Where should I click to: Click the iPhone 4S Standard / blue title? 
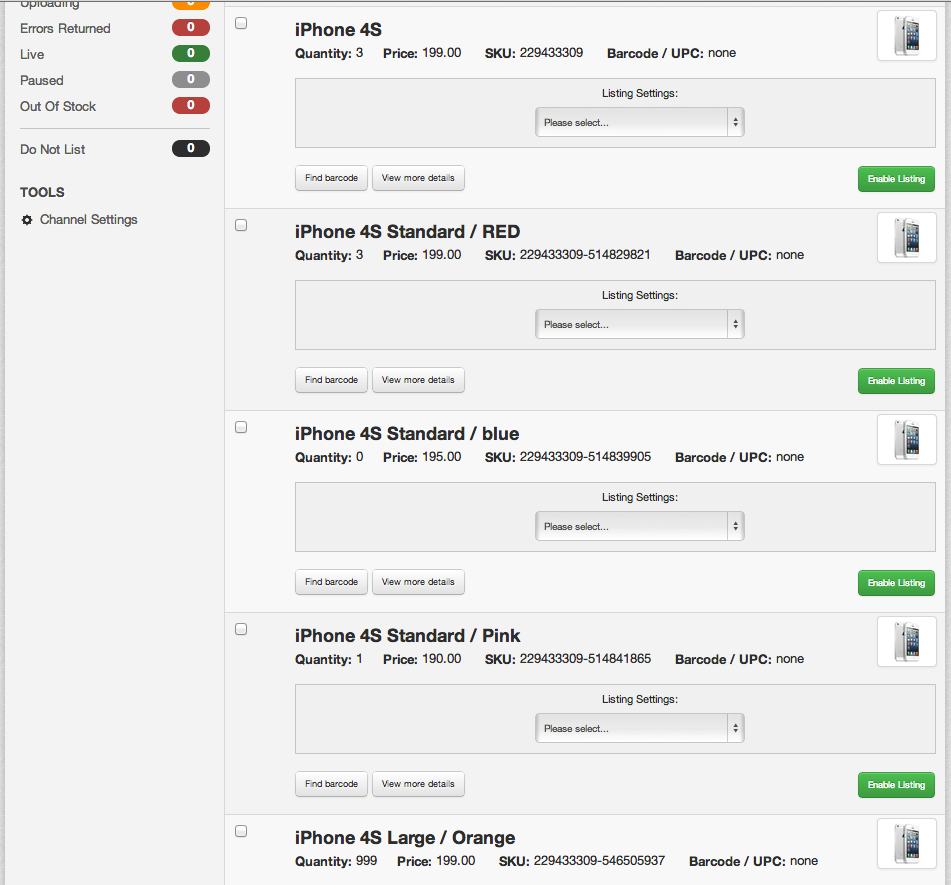(x=407, y=434)
